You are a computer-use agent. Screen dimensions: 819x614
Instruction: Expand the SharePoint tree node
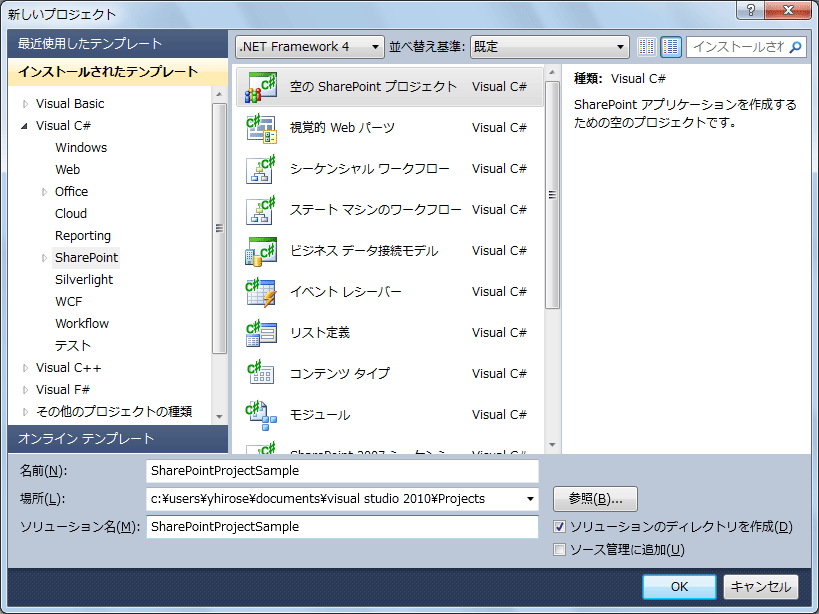(x=44, y=258)
